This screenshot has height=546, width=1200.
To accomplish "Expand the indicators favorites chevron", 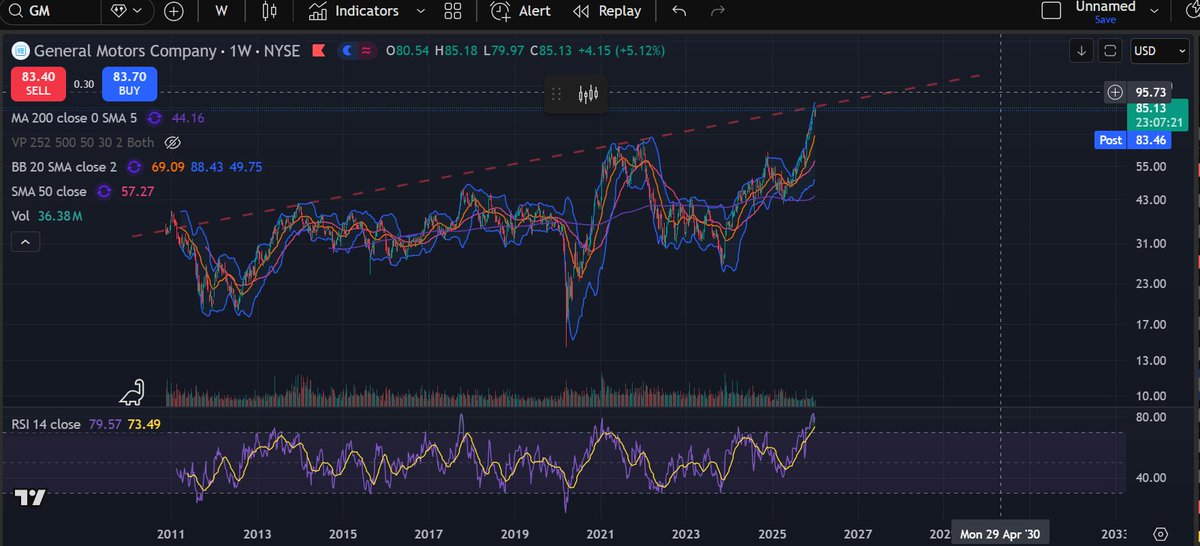I will pos(420,11).
